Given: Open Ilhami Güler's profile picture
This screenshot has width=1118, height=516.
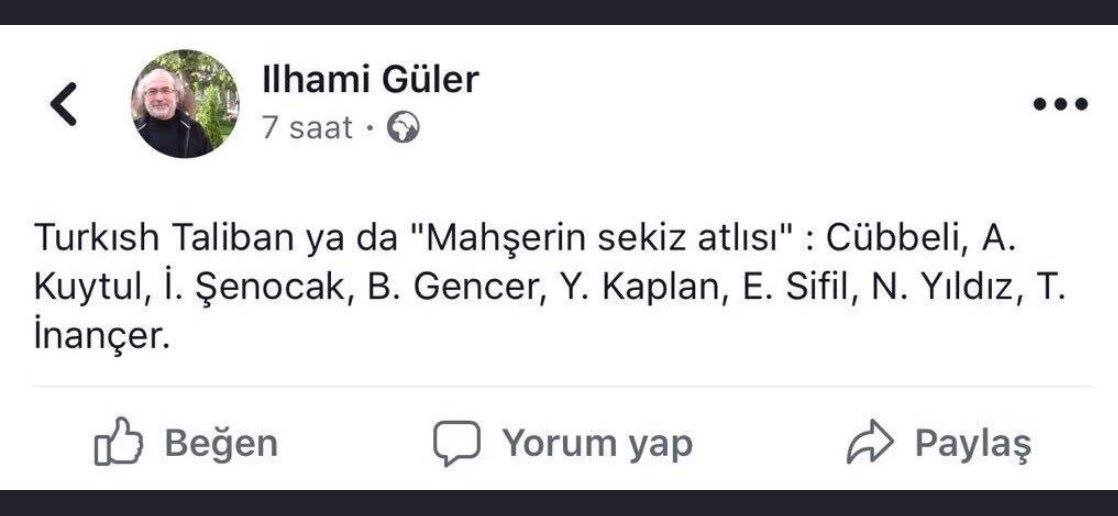Looking at the screenshot, I should [186, 104].
